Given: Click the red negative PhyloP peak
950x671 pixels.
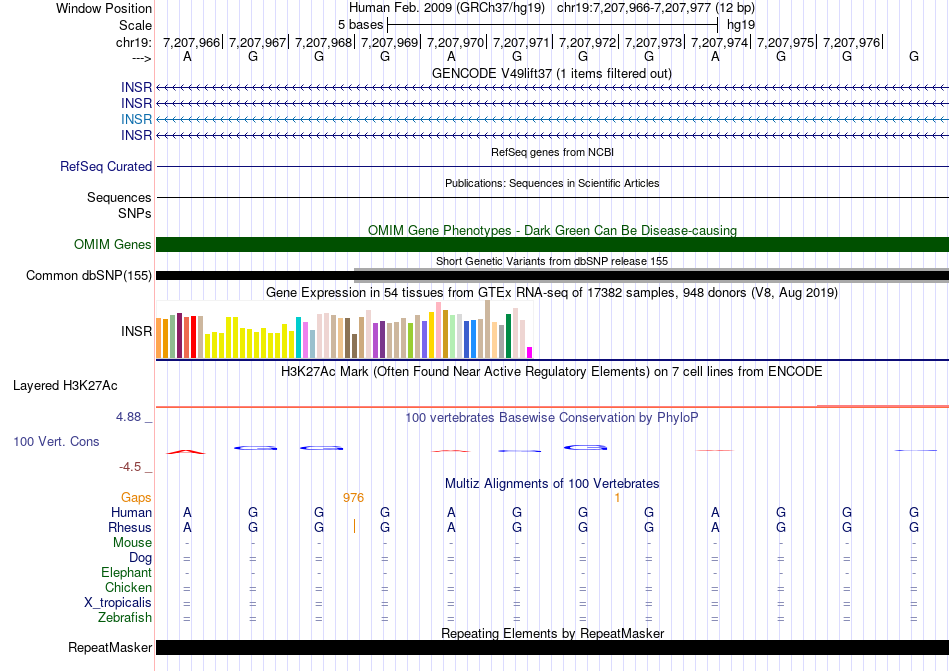Looking at the screenshot, I should click(x=186, y=452).
